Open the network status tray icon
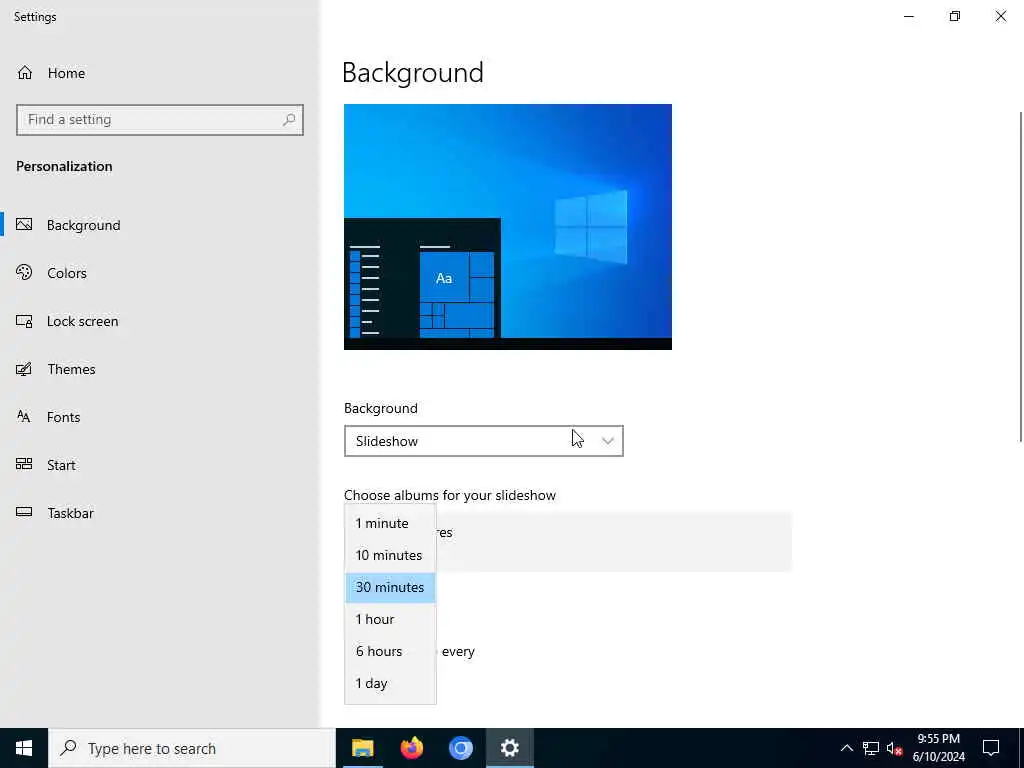This screenshot has height=768, width=1024. click(871, 748)
